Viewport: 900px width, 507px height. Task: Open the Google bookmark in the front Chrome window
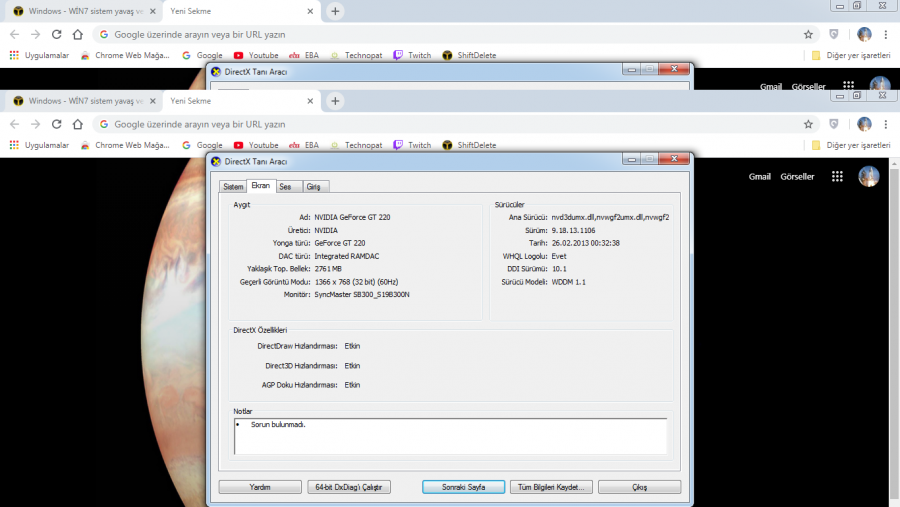(202, 145)
